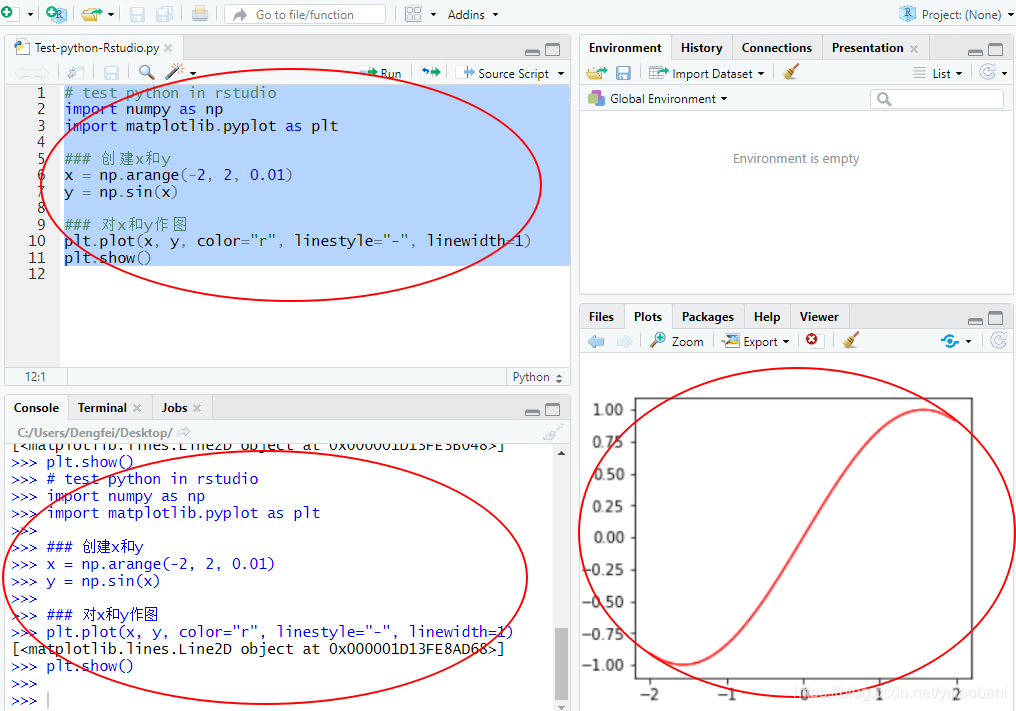Open the Project: (None) dropdown
Screen dimensions: 1016x711
(956, 14)
